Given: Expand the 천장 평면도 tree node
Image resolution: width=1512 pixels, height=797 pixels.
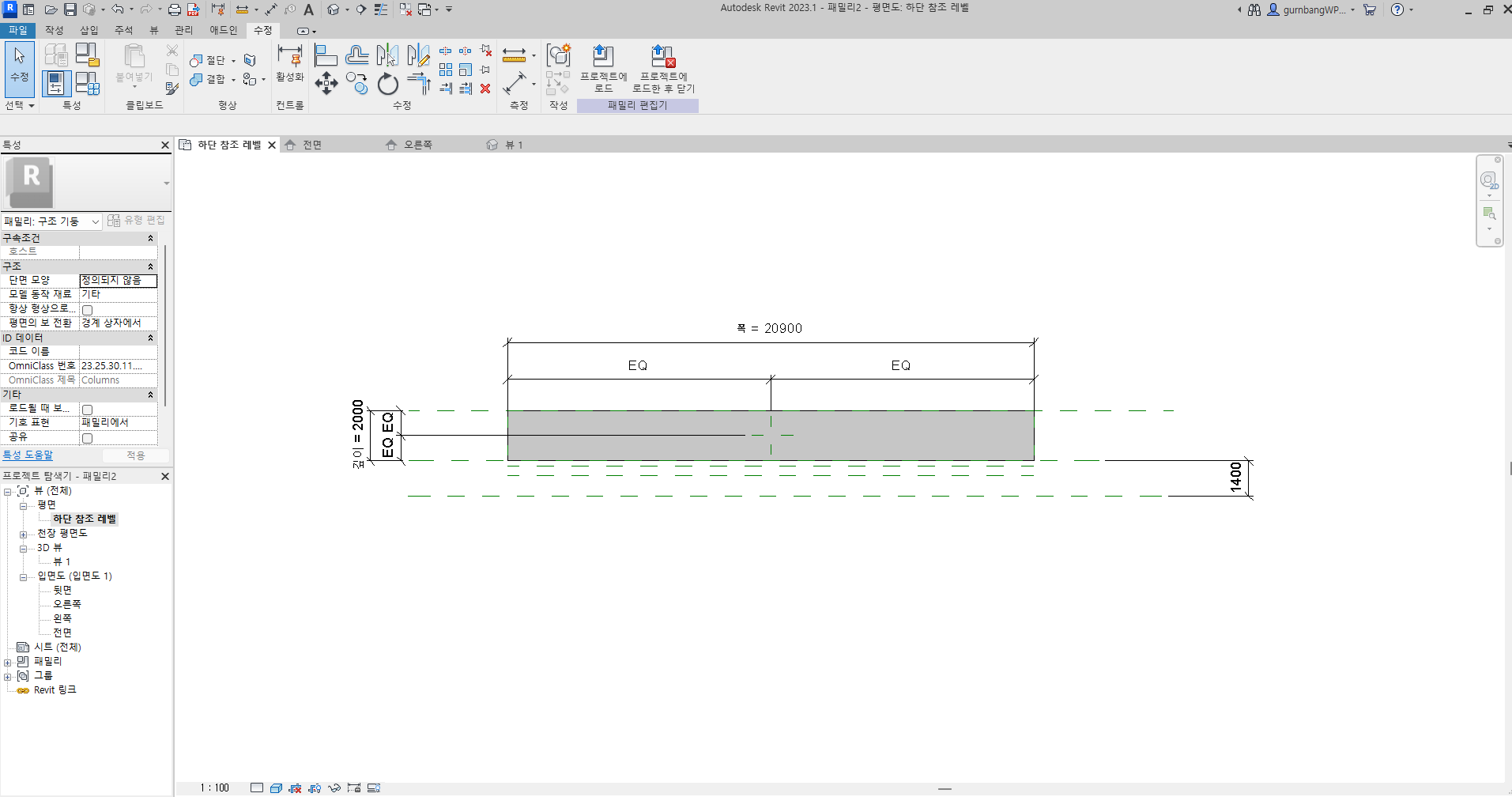Looking at the screenshot, I should (23, 534).
